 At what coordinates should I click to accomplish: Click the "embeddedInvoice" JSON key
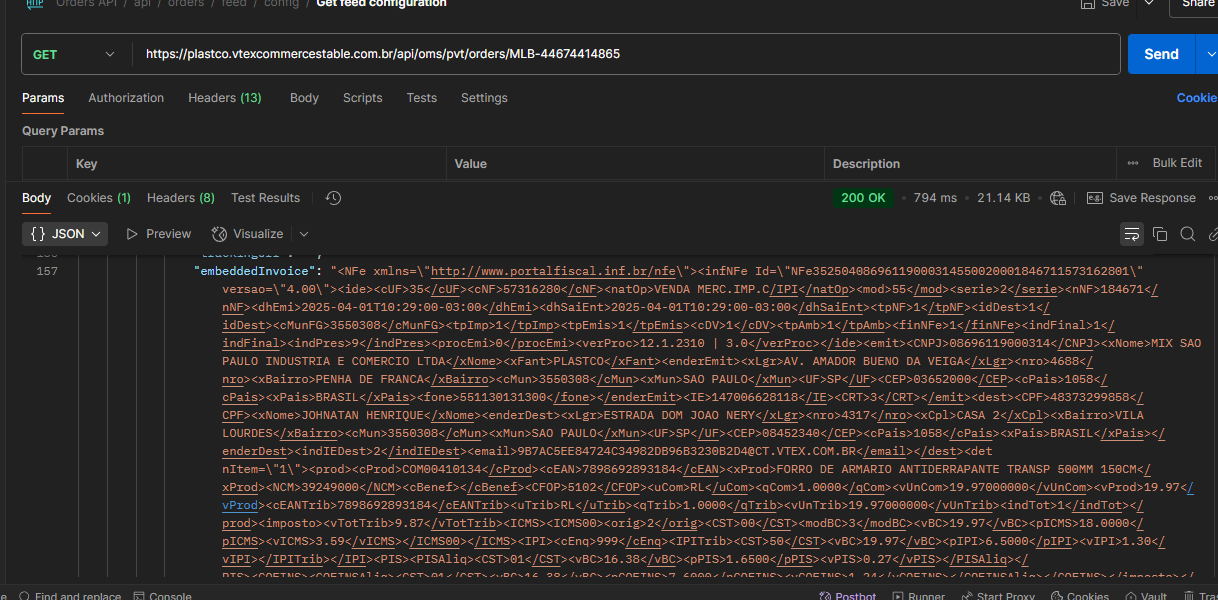pos(257,270)
